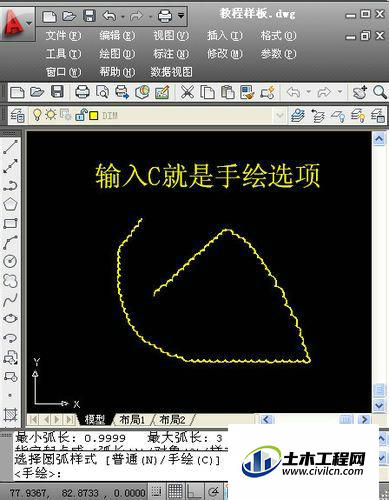389x500 pixels.
Task: Click 3D DWF export icon
Action: [142, 92]
